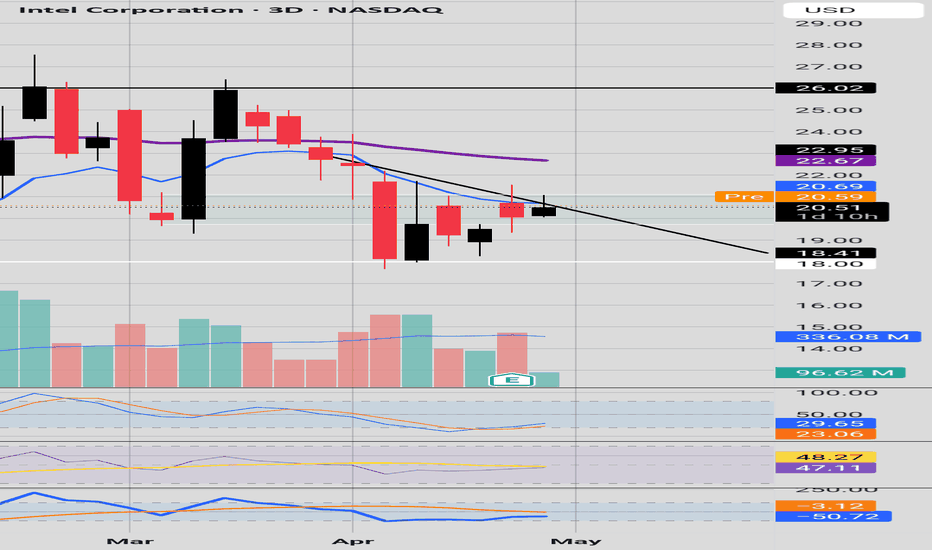Click the Mar label on time axis
The width and height of the screenshot is (932, 550).
point(130,541)
